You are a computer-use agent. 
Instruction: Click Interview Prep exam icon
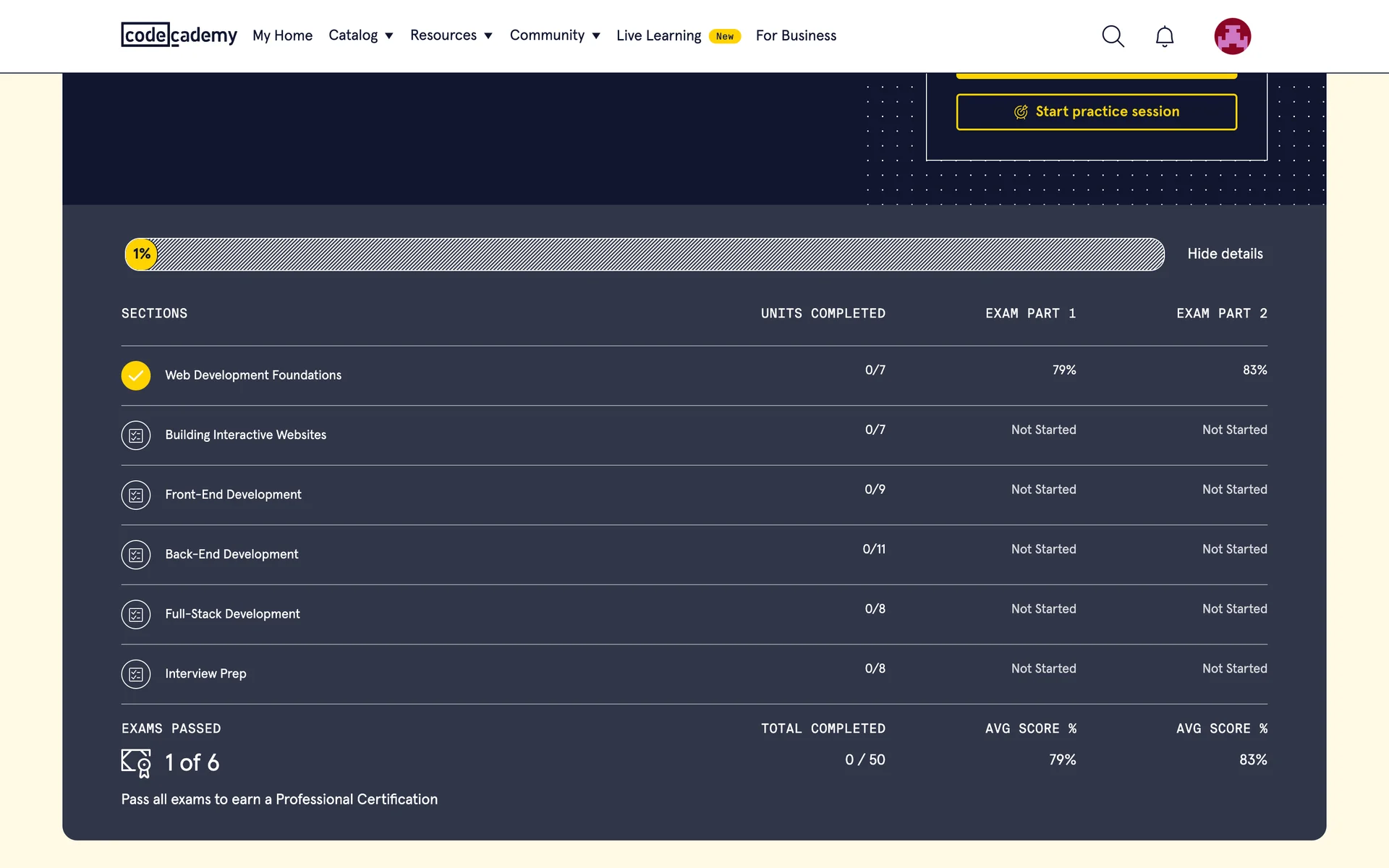[136, 674]
